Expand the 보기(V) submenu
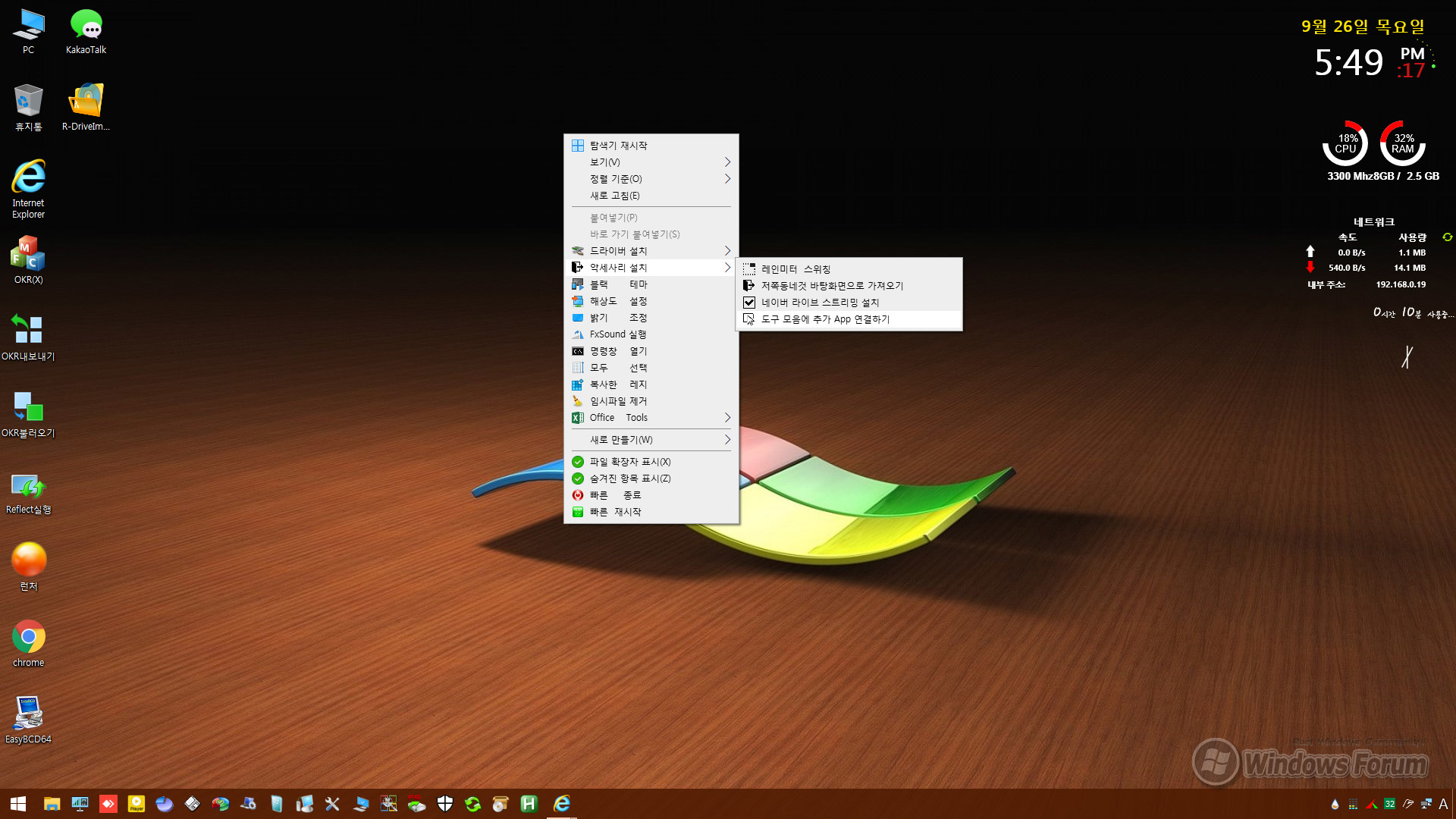This screenshot has width=1456, height=819. [x=651, y=162]
